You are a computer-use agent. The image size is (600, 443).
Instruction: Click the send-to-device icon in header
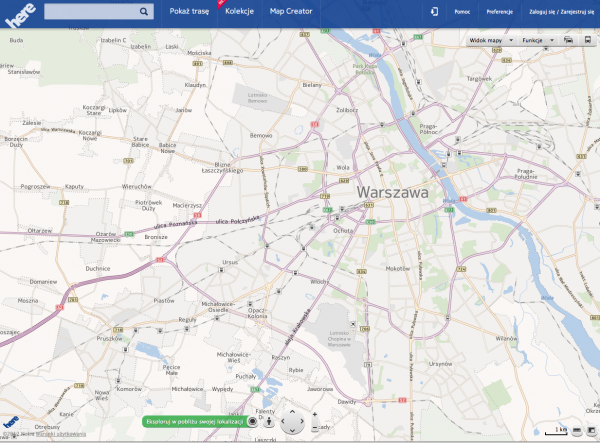pos(435,12)
